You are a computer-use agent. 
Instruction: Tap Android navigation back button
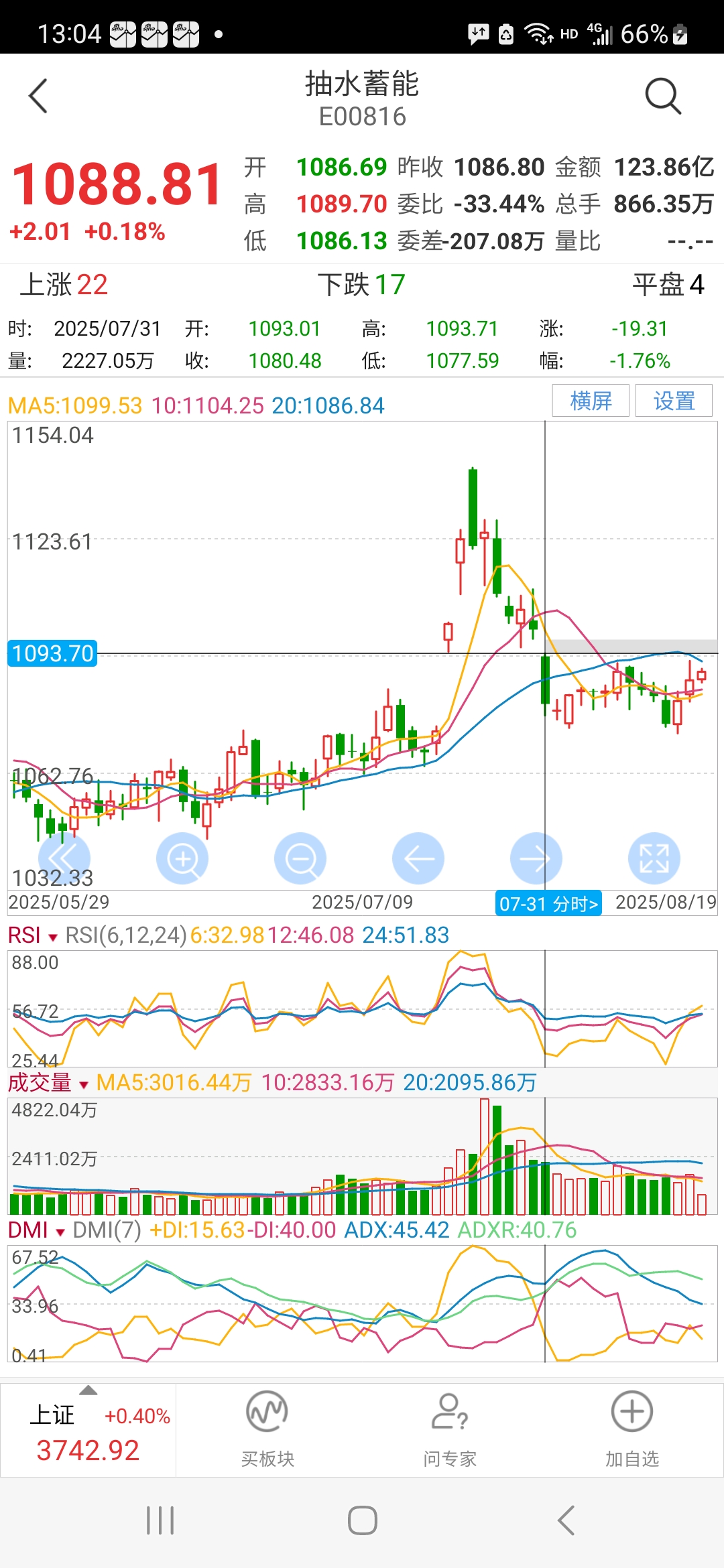coord(566,1520)
